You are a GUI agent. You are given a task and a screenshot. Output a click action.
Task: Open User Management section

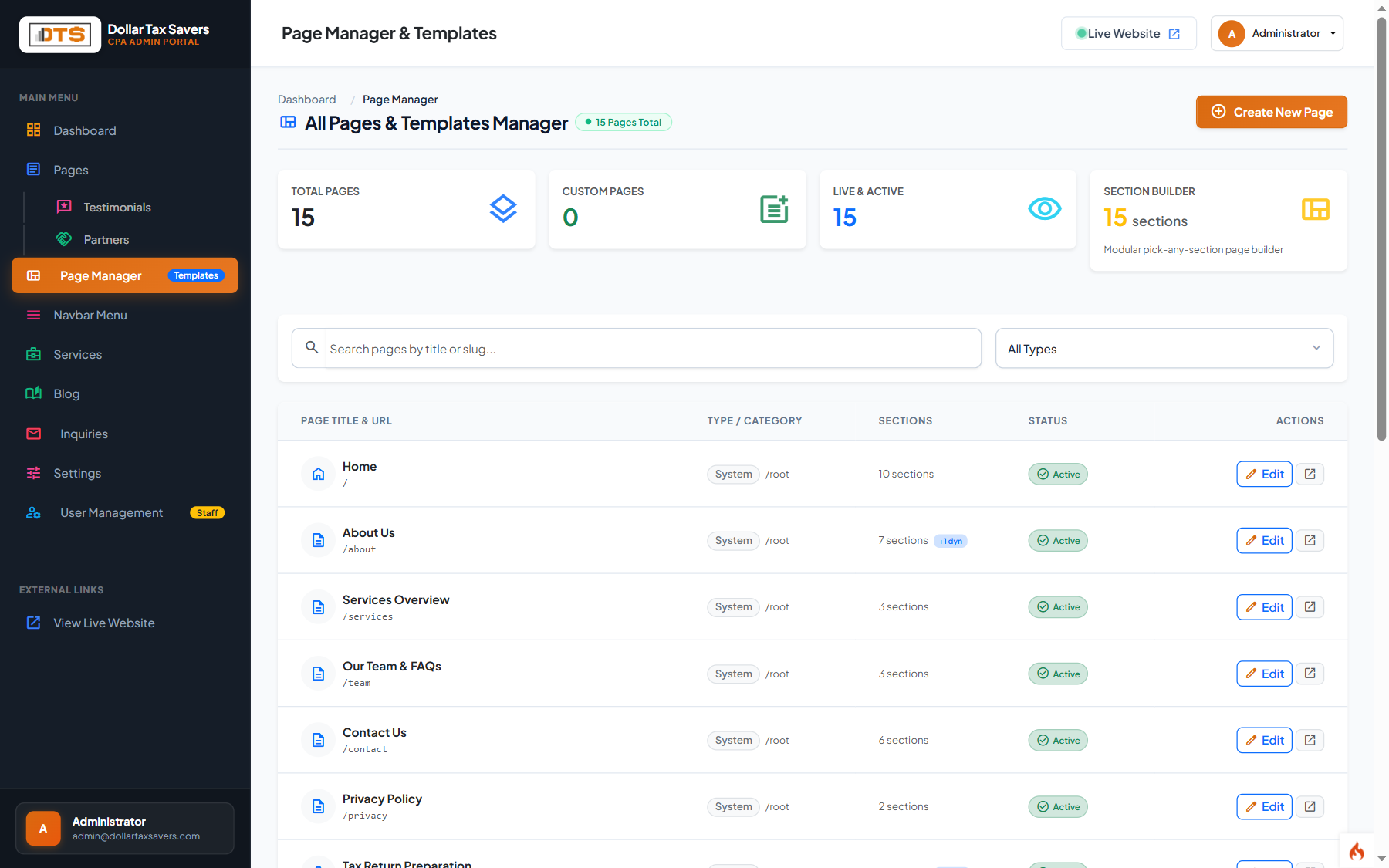click(125, 513)
